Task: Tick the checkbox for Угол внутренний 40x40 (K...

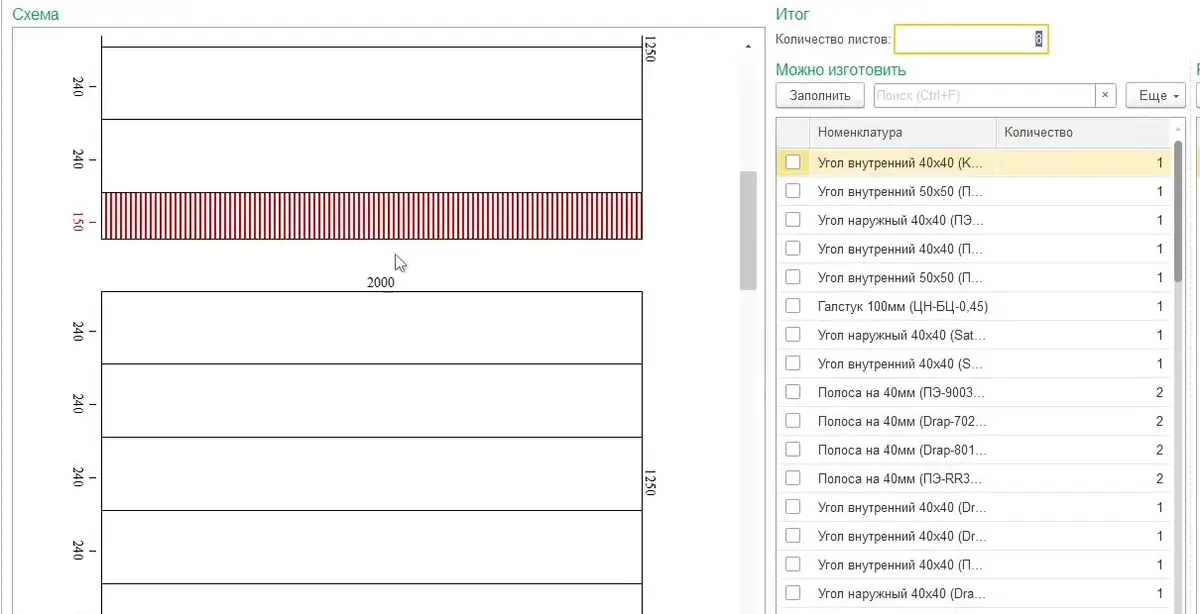Action: click(793, 162)
